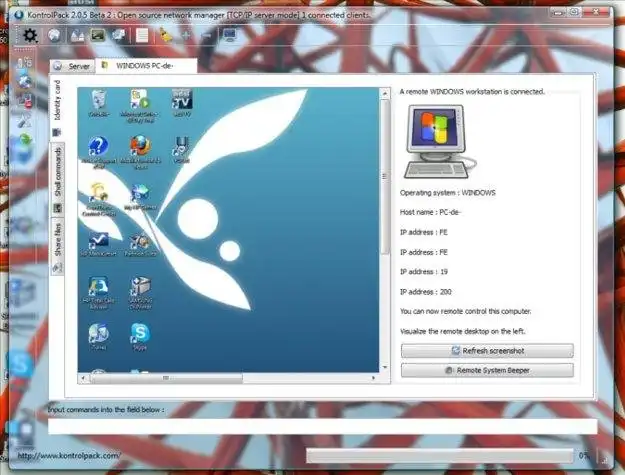Click the Windows monitor image in identity panel
625x475 pixels.
click(440, 141)
